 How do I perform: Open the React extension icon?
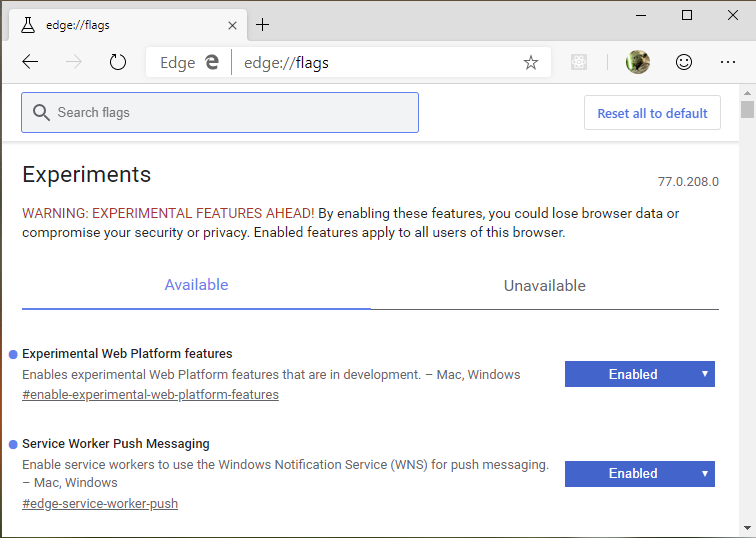pyautogui.click(x=579, y=62)
